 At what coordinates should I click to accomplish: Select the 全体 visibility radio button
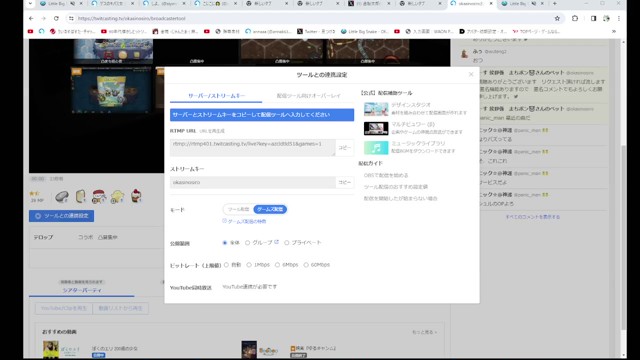click(224, 243)
